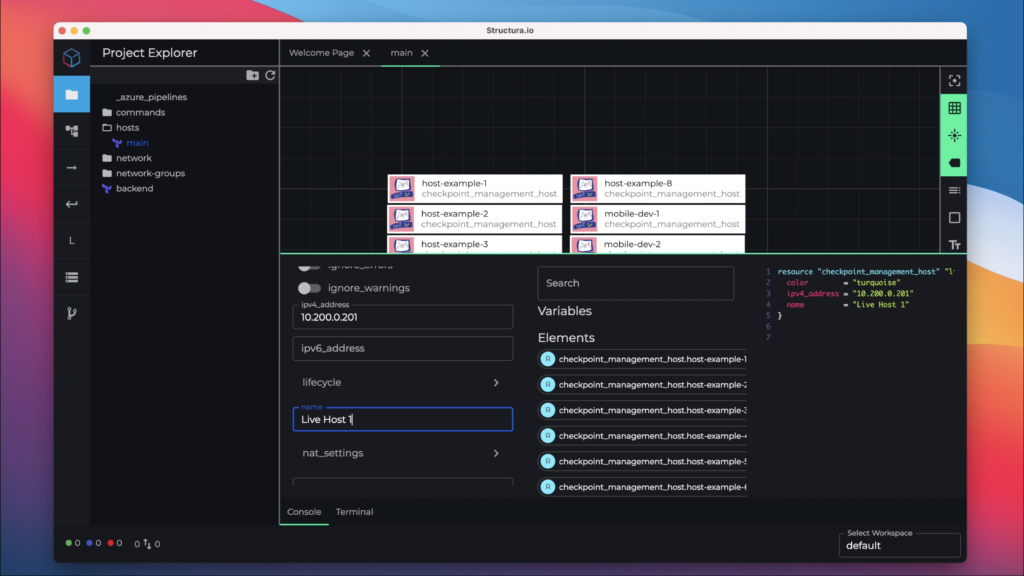Click the L sidebar icon
The image size is (1024, 576).
click(x=72, y=241)
